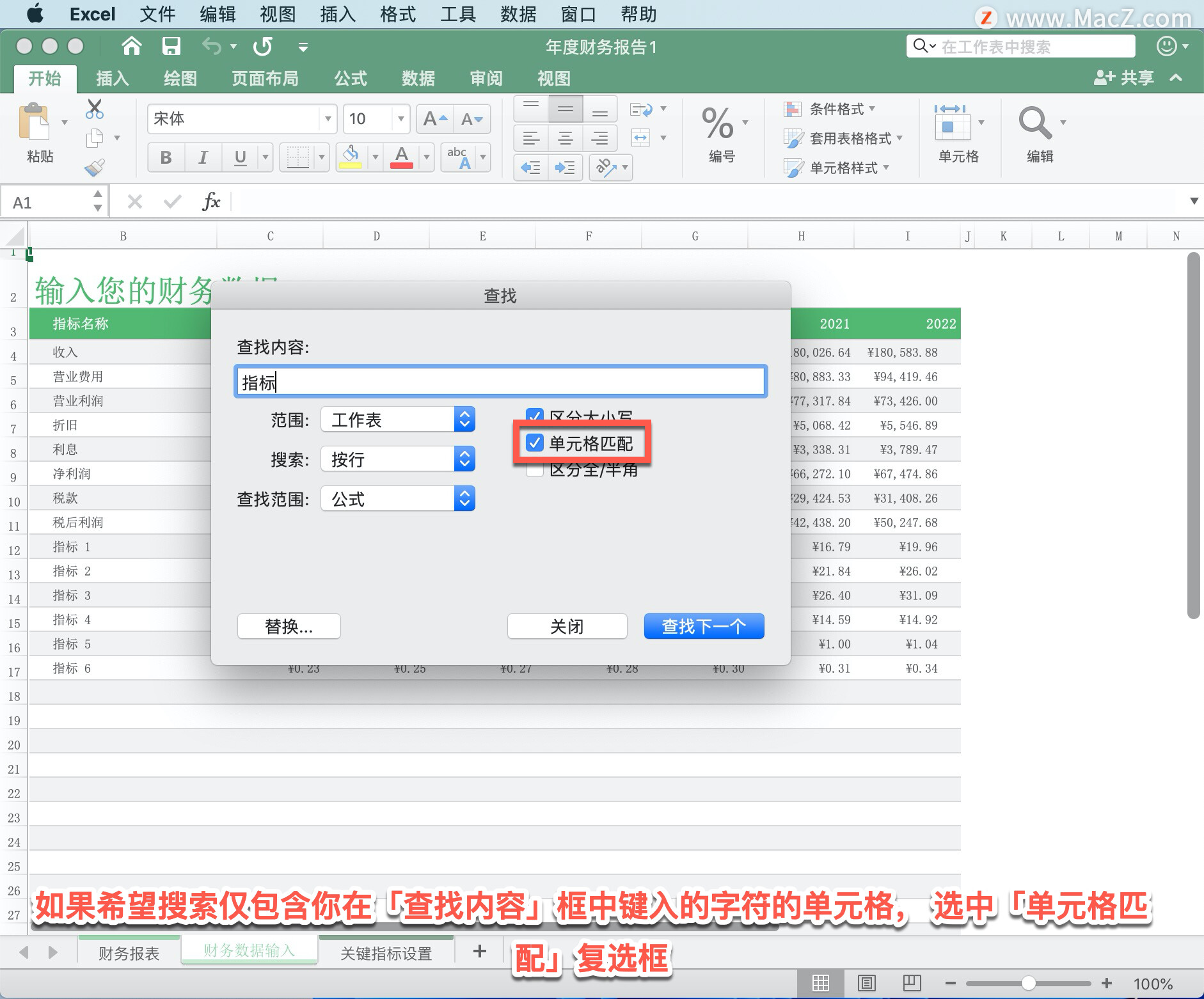Click the 替换... button
1204x999 pixels.
289,626
